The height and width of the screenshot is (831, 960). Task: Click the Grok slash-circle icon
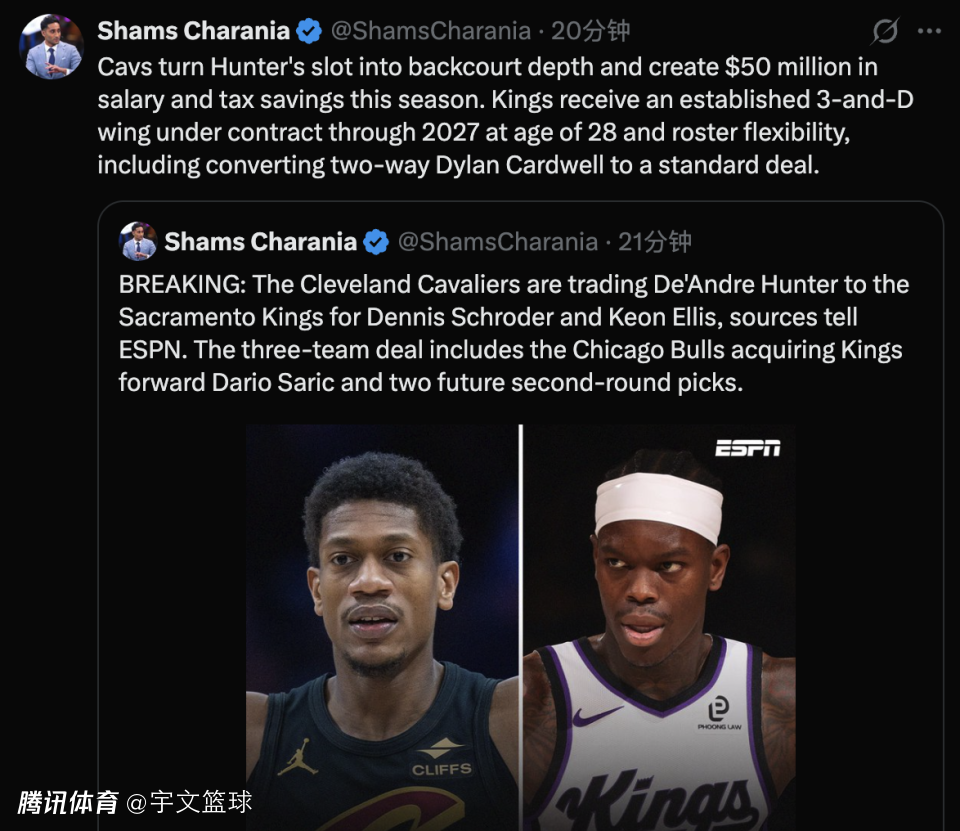pos(885,31)
